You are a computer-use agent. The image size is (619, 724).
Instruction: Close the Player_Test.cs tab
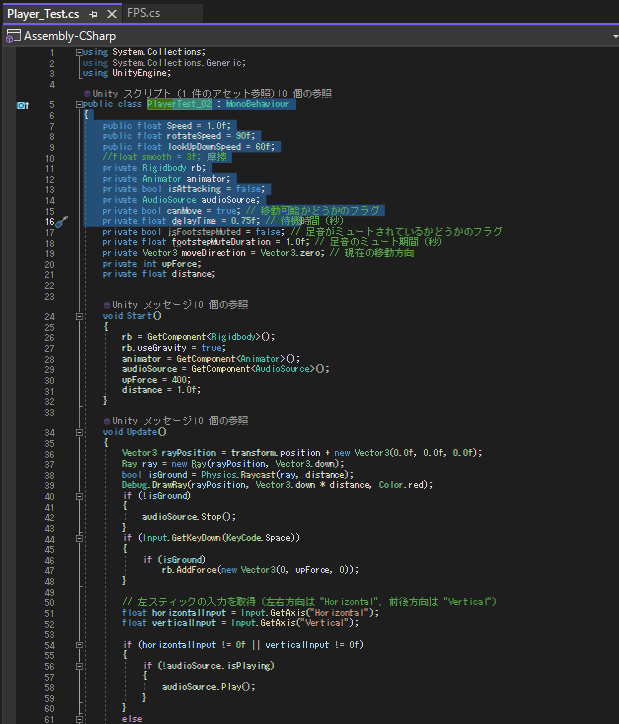click(112, 14)
